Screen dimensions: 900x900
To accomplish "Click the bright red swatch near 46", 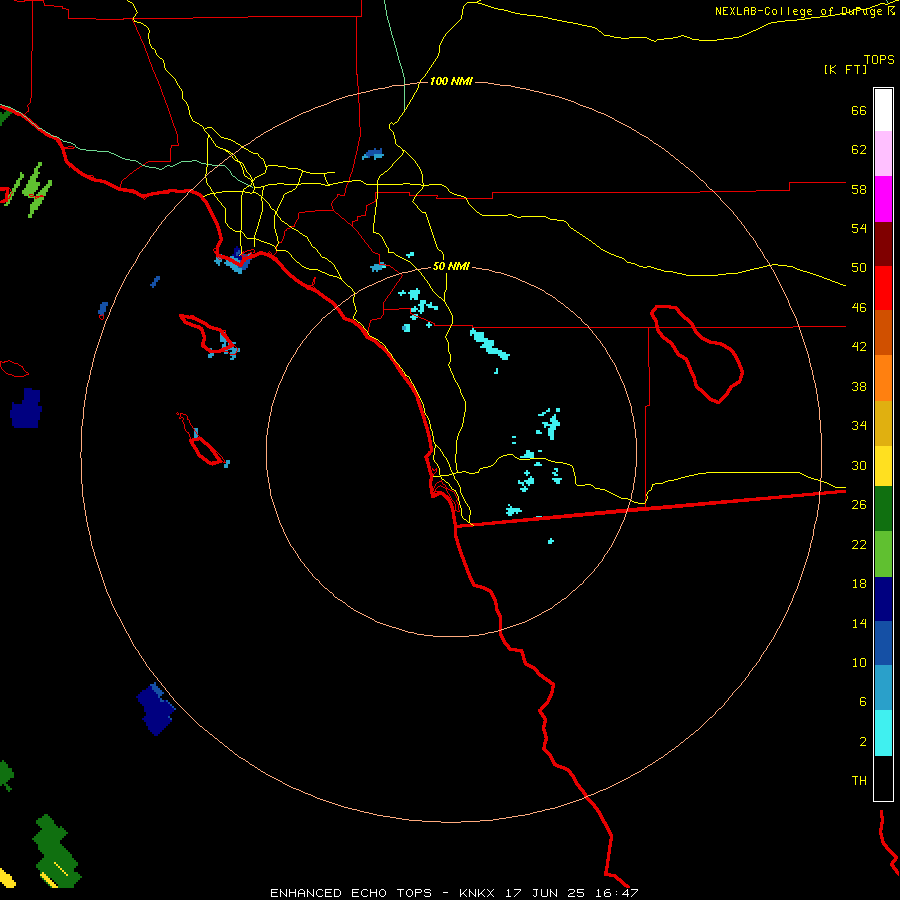I will (883, 288).
